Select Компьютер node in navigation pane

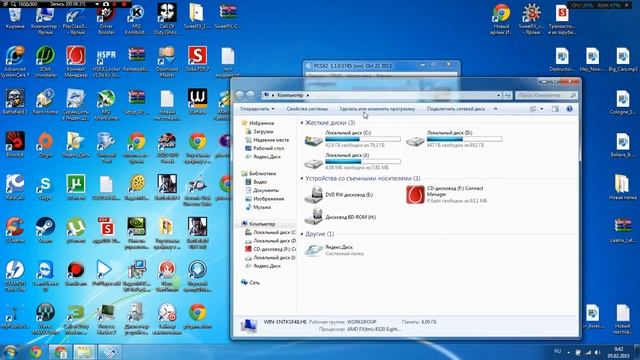(258, 224)
